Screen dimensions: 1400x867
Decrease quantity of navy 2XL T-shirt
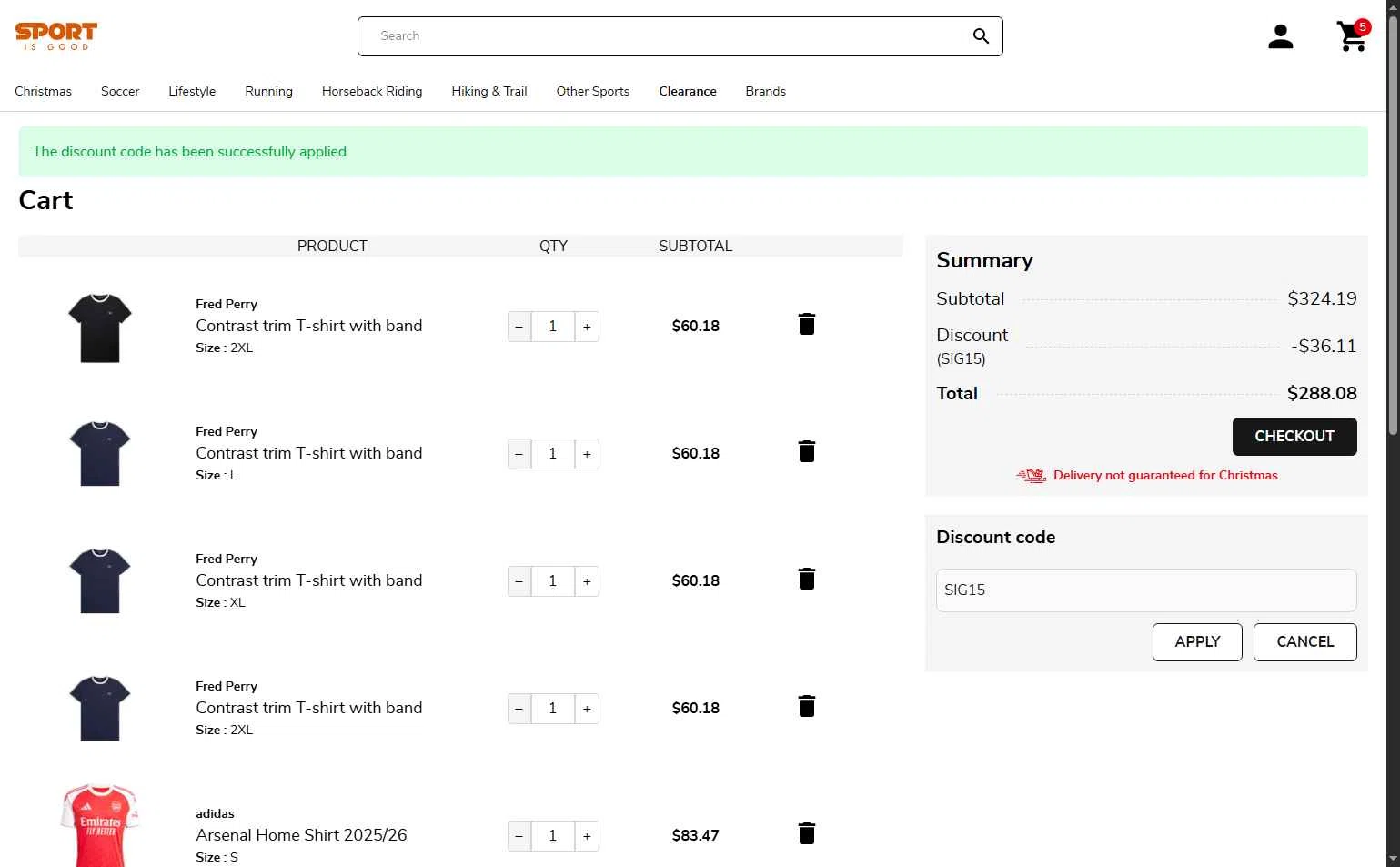pos(519,709)
